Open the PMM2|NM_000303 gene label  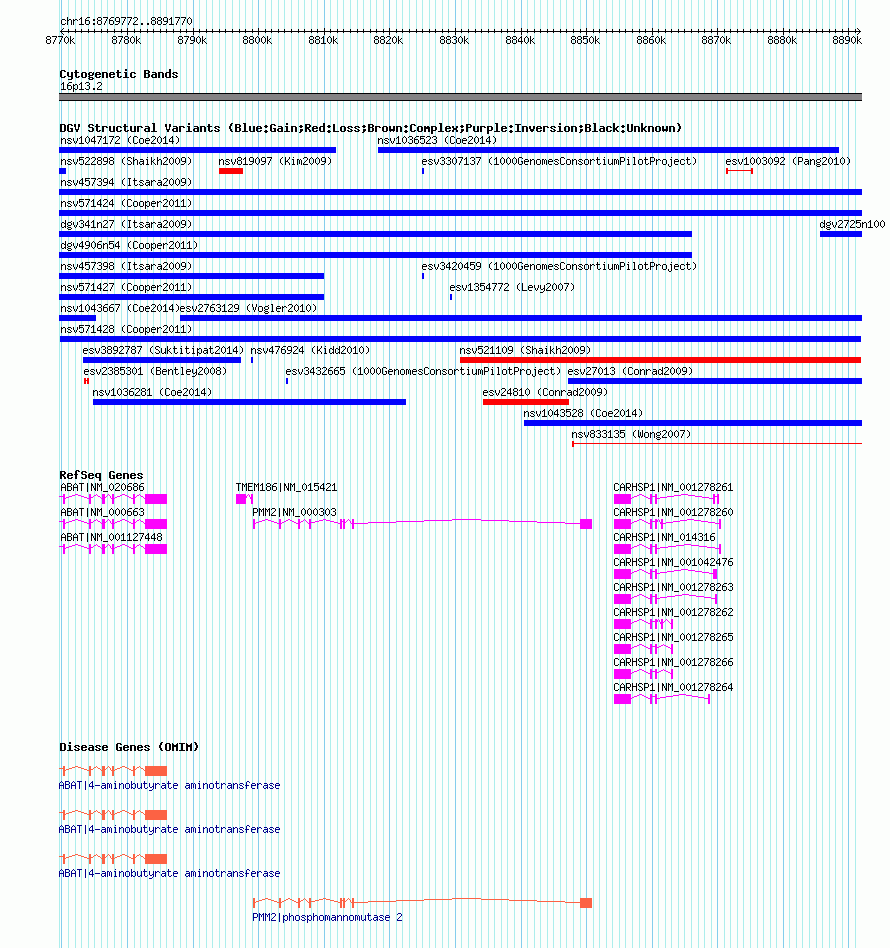pos(294,512)
